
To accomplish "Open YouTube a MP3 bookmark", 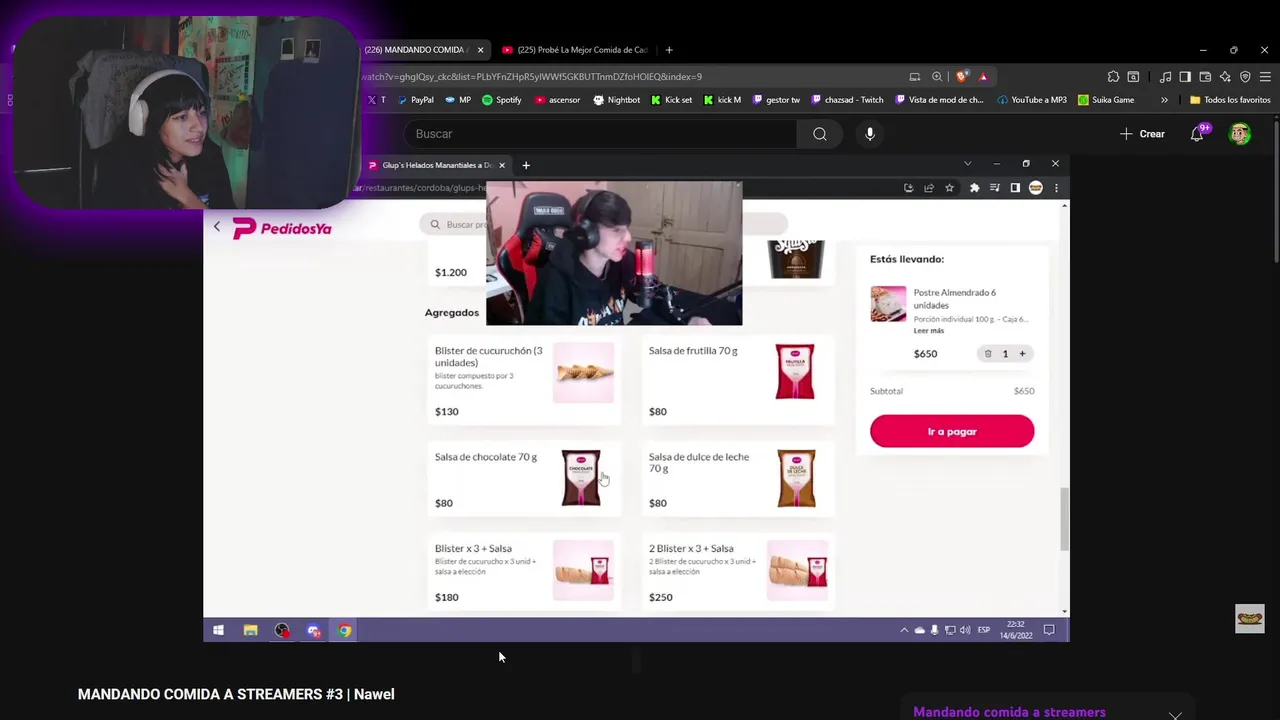I will click(x=1032, y=100).
